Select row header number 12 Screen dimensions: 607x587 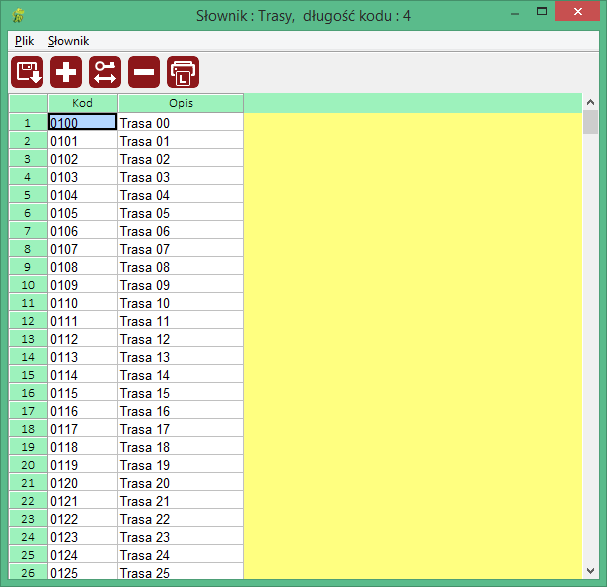pos(28,321)
